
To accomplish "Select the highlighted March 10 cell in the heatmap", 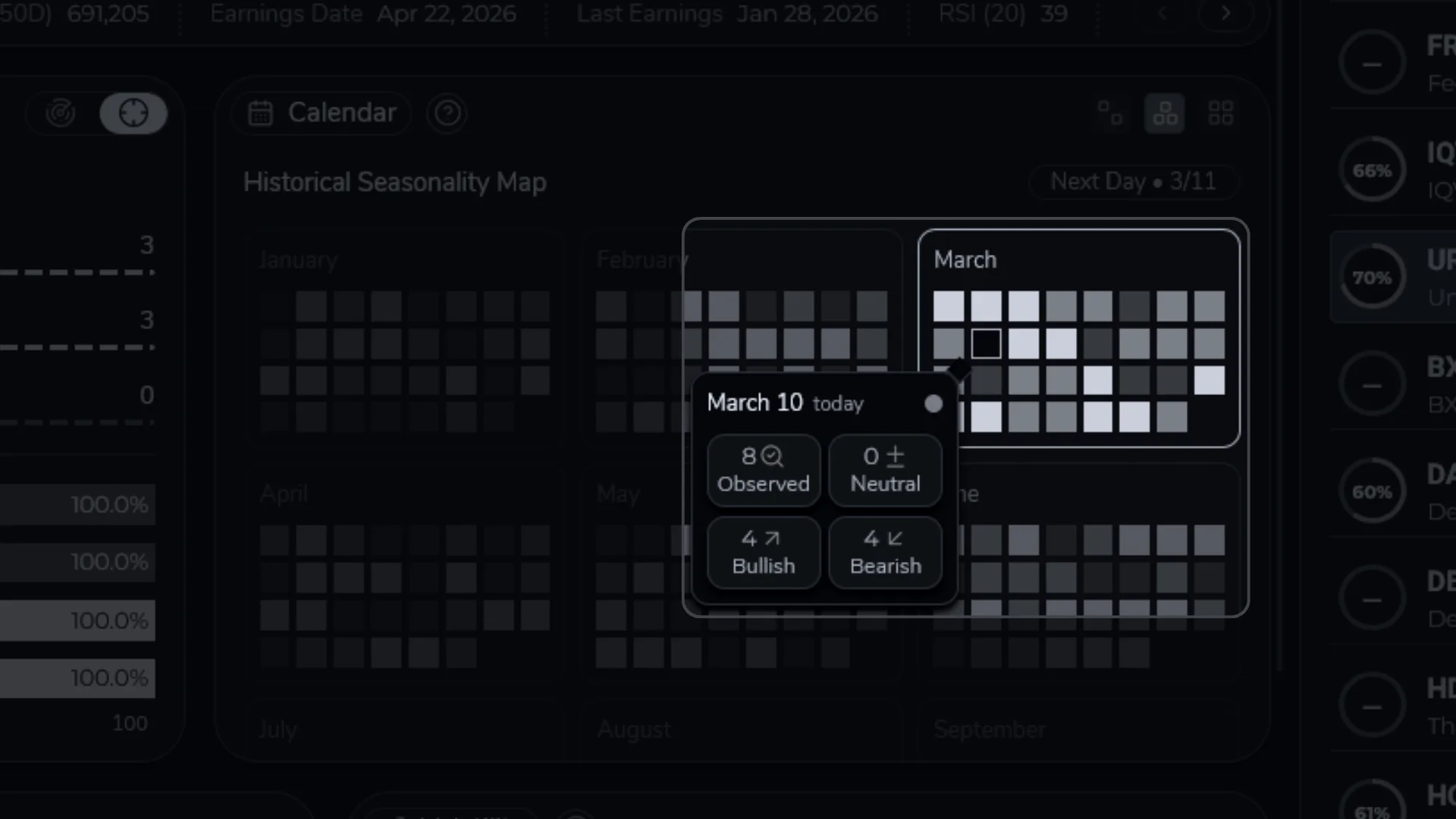I will tap(987, 343).
